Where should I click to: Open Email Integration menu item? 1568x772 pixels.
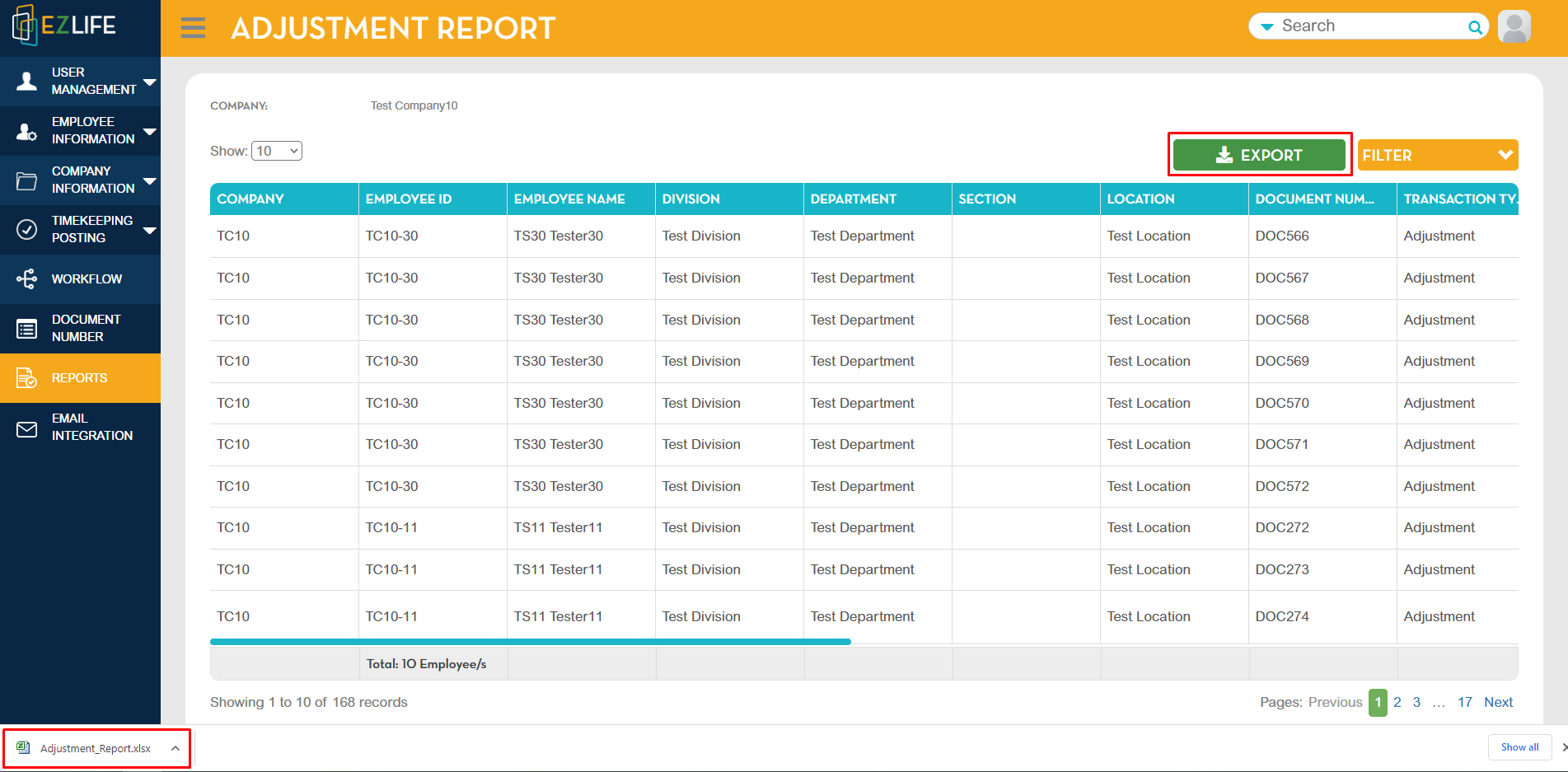80,428
